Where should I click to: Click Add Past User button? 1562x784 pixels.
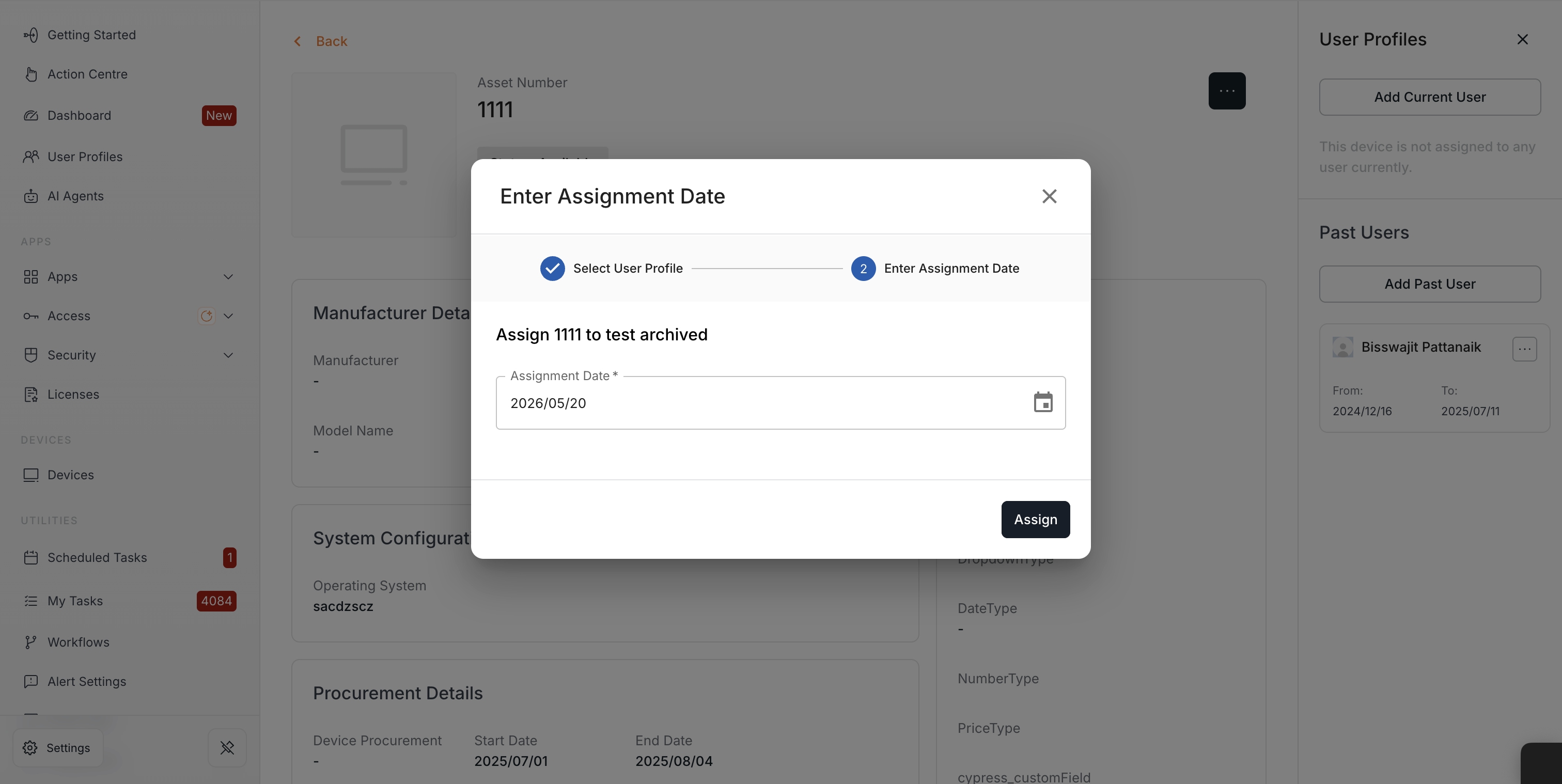pyautogui.click(x=1430, y=284)
